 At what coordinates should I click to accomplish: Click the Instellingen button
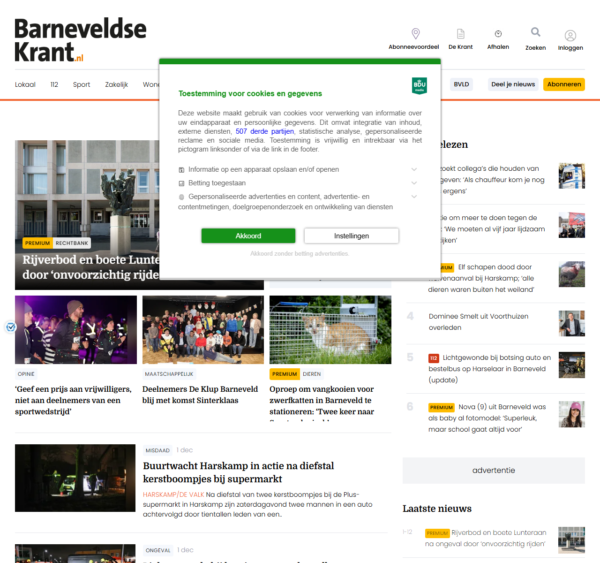point(351,236)
